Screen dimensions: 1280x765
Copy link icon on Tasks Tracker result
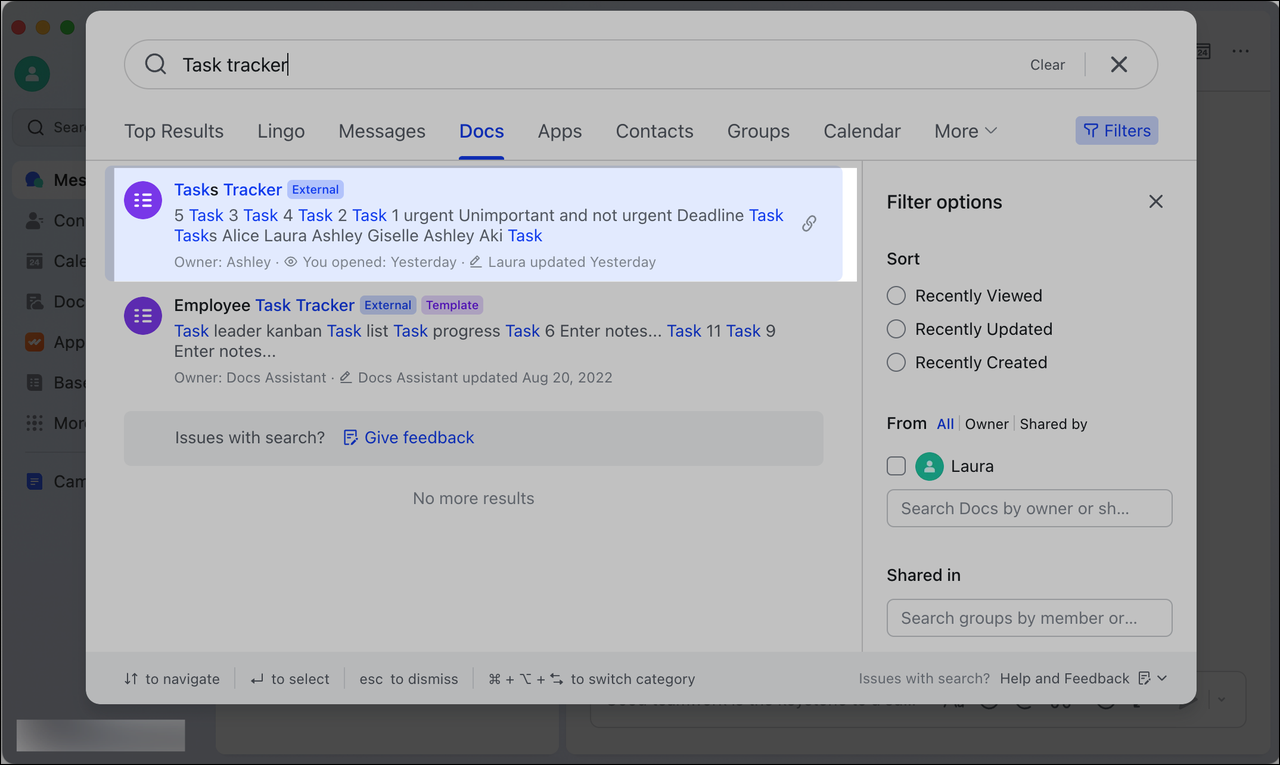(x=809, y=224)
